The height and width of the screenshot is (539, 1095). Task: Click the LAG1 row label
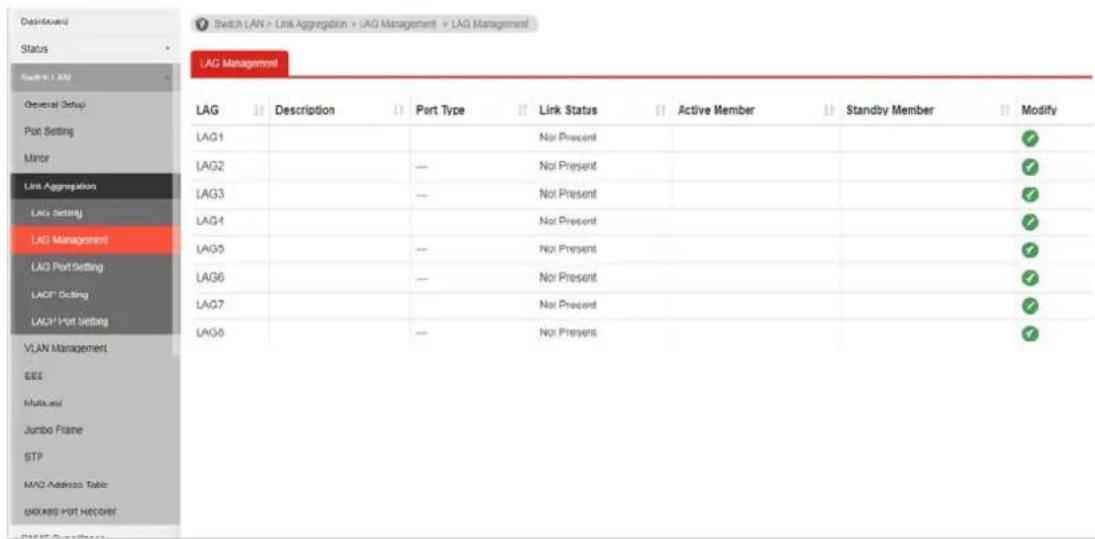(x=210, y=138)
